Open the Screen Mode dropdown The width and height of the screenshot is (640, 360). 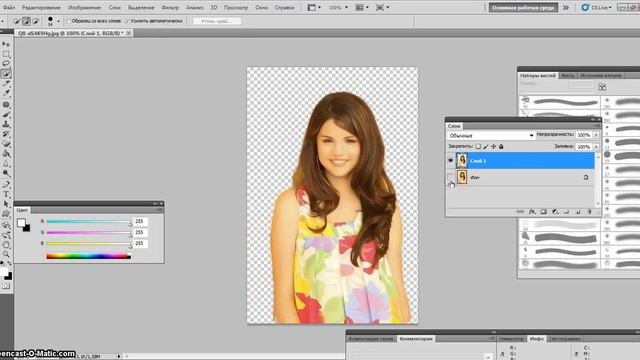click(x=382, y=7)
